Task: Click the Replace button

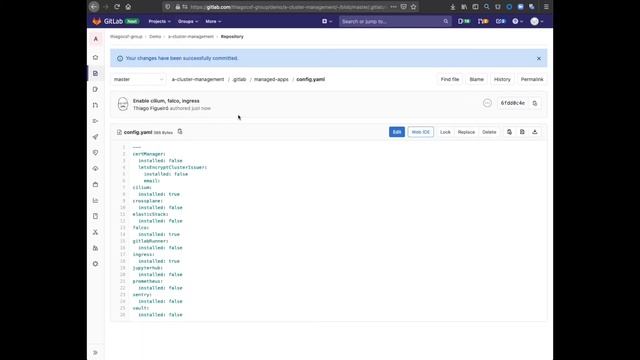Action: tap(466, 132)
